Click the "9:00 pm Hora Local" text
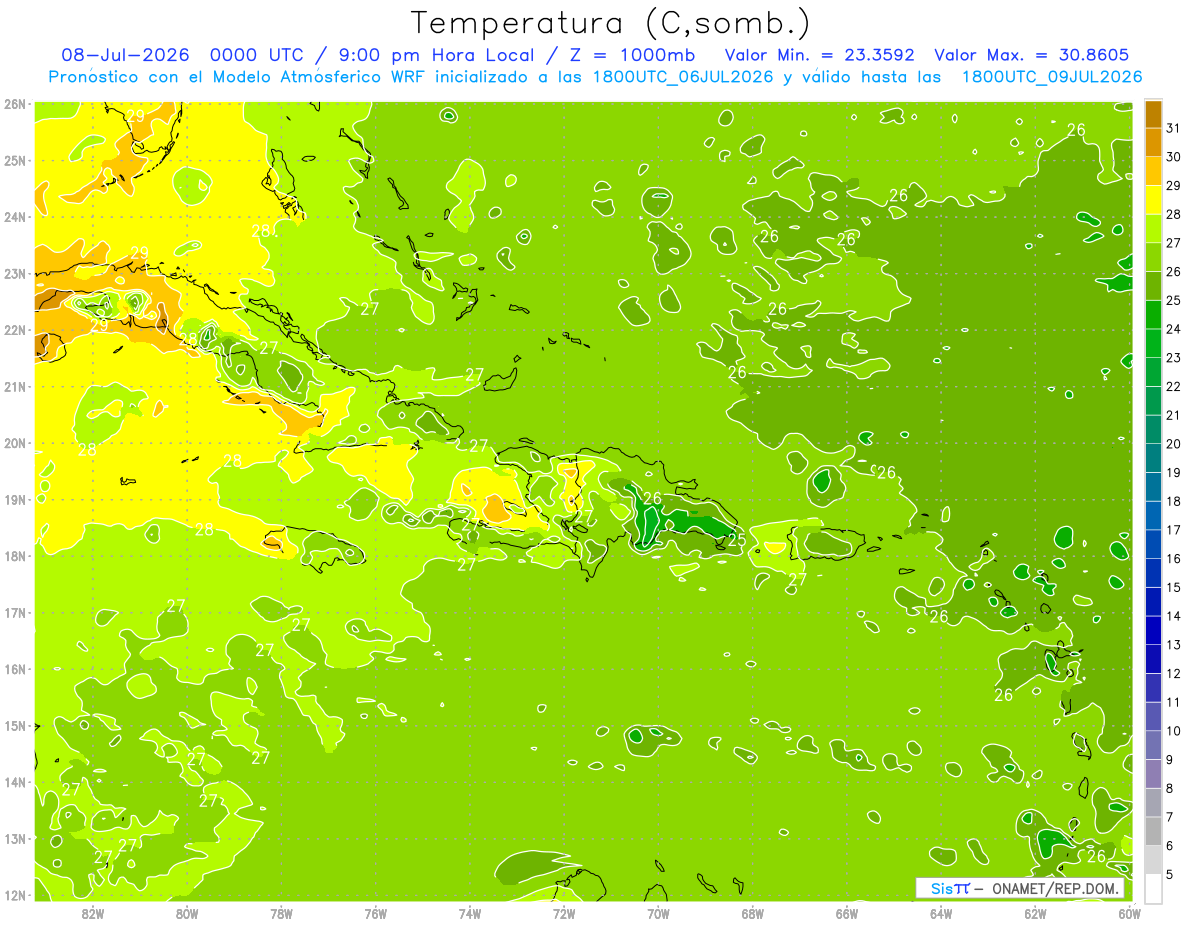 coord(438,55)
